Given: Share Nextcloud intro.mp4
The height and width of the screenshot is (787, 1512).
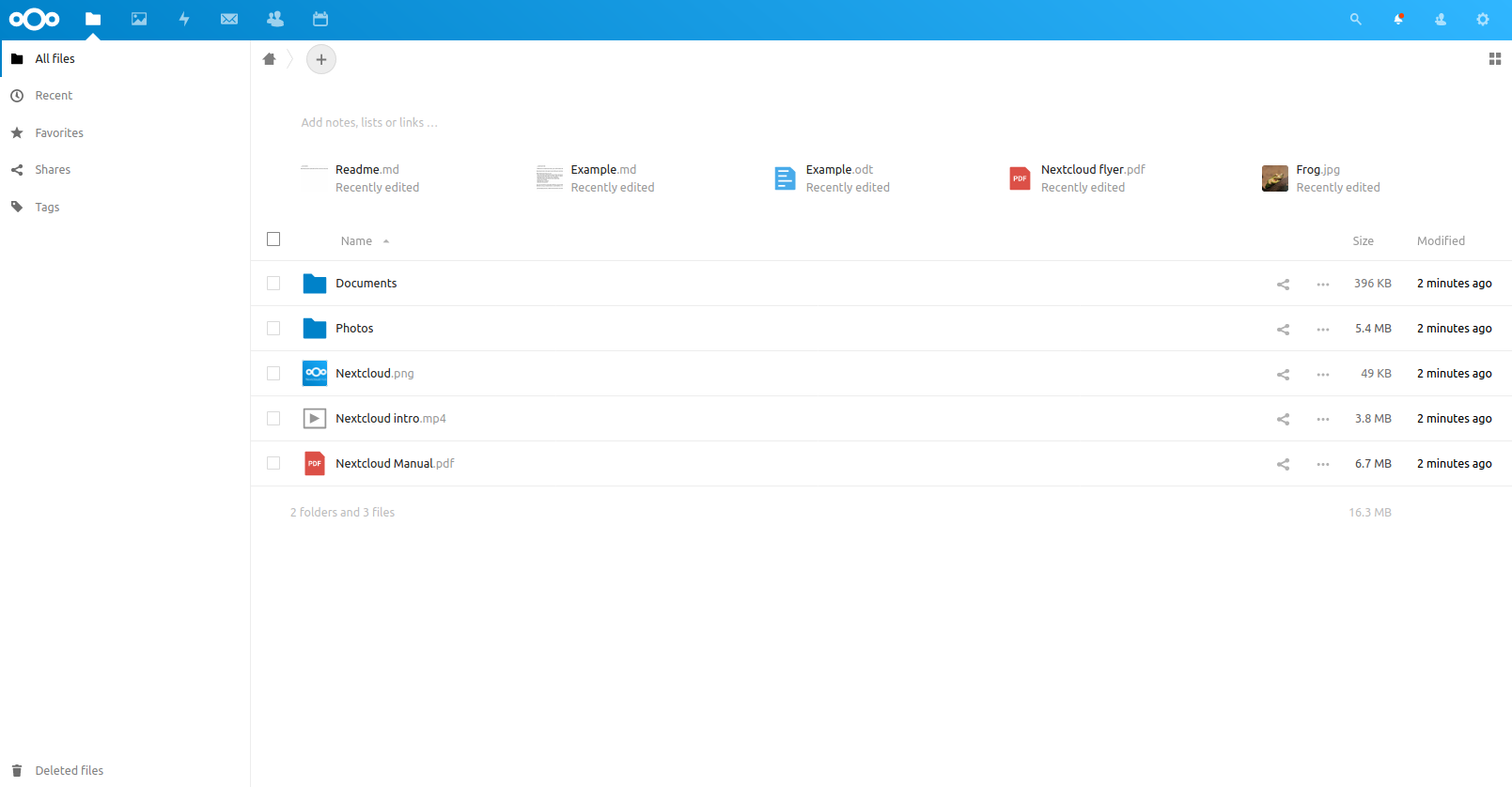Looking at the screenshot, I should 1283,419.
